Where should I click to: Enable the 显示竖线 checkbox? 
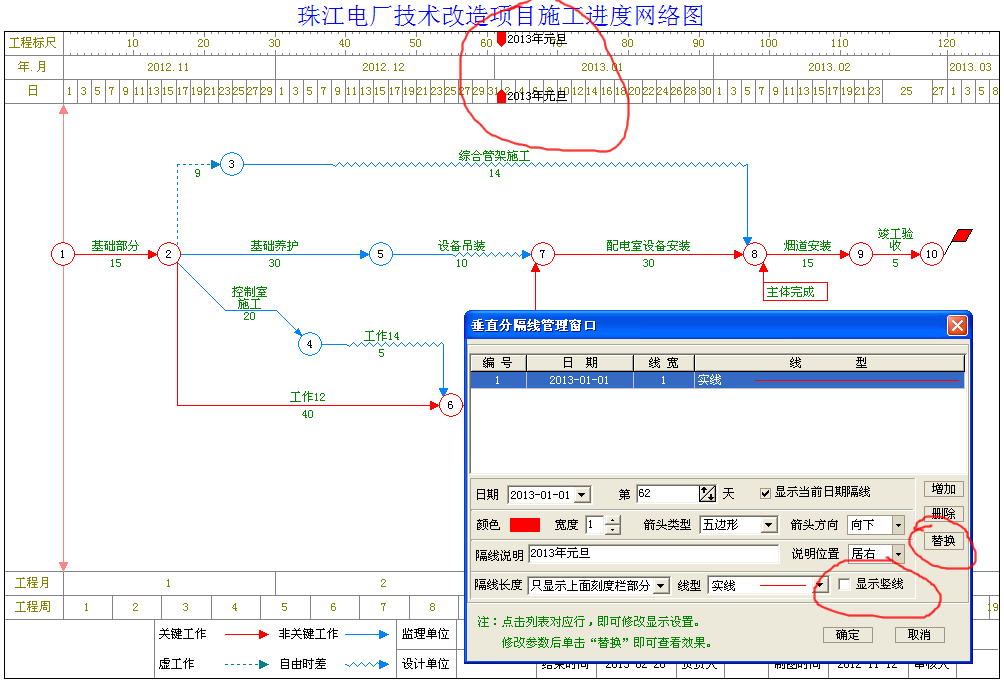[844, 584]
